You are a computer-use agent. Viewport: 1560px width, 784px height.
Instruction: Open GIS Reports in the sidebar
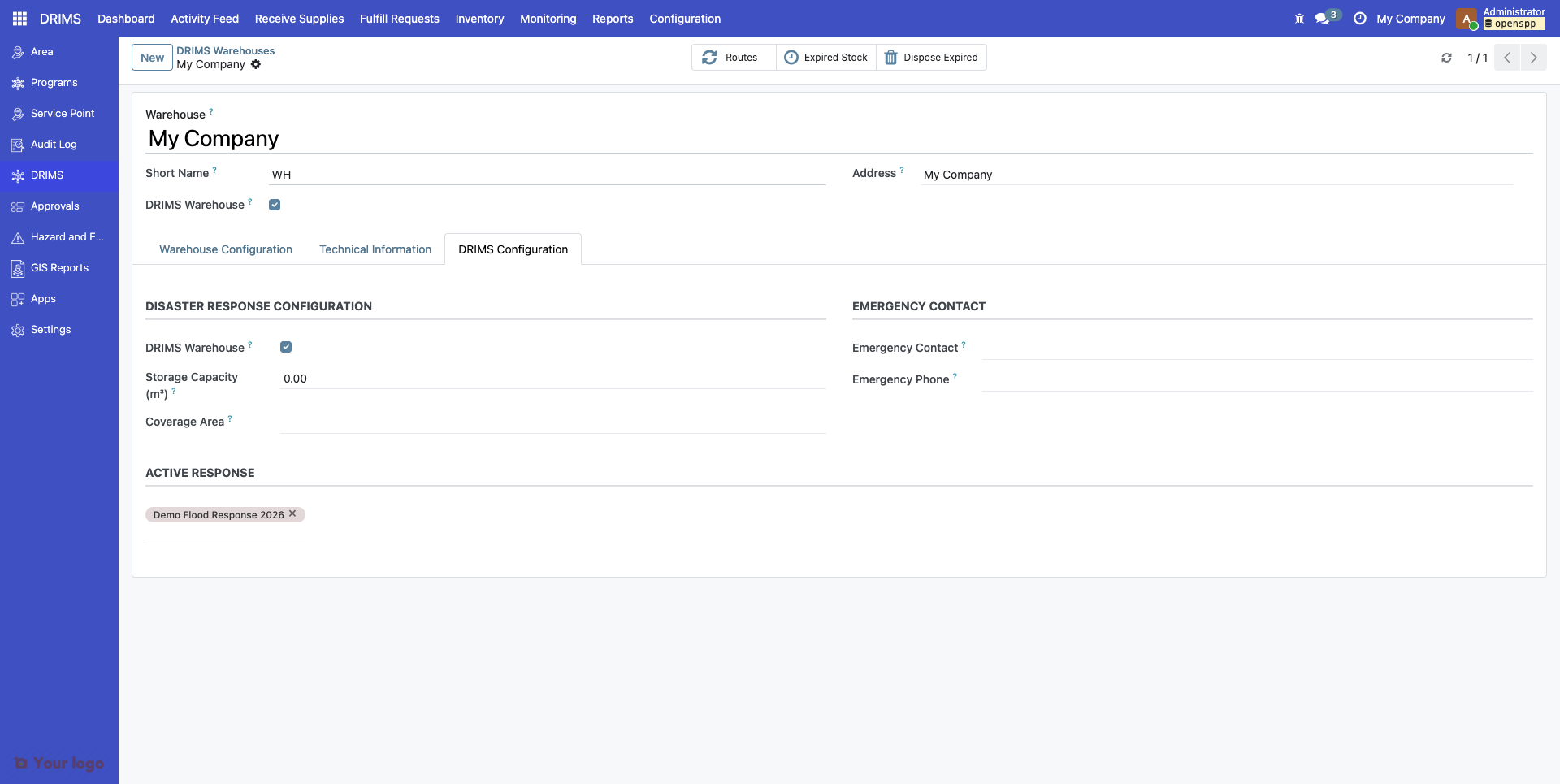[59, 268]
